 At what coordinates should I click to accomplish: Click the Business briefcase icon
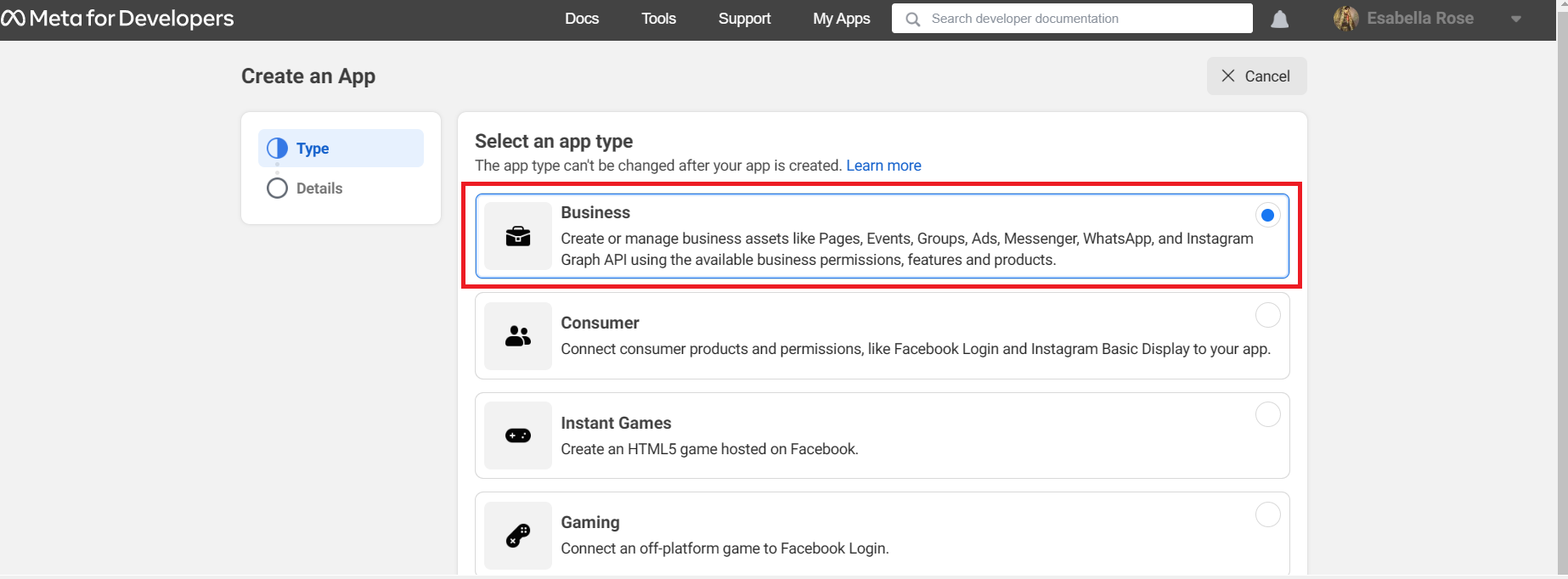point(518,236)
